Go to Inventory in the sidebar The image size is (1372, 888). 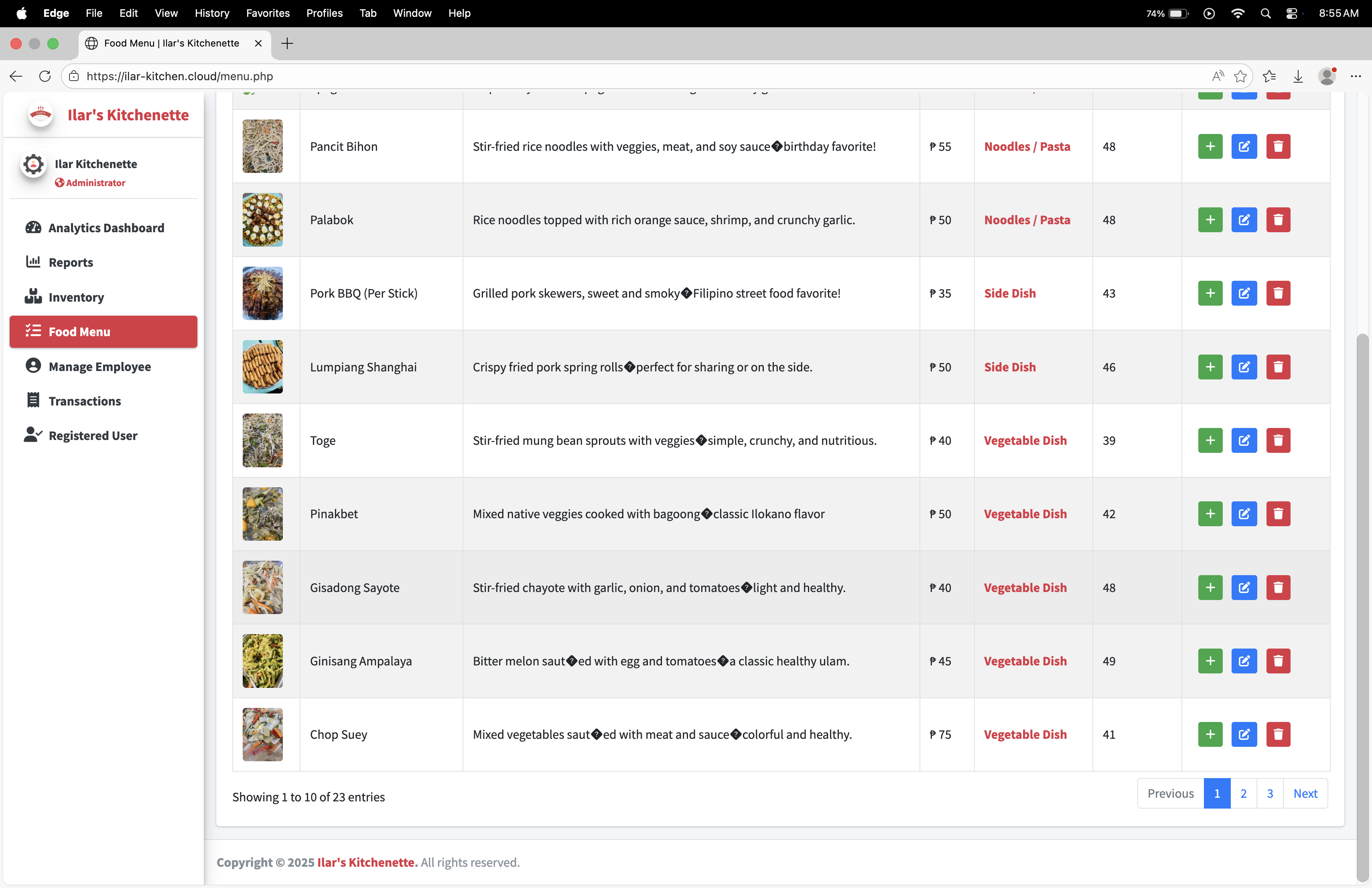coord(76,297)
